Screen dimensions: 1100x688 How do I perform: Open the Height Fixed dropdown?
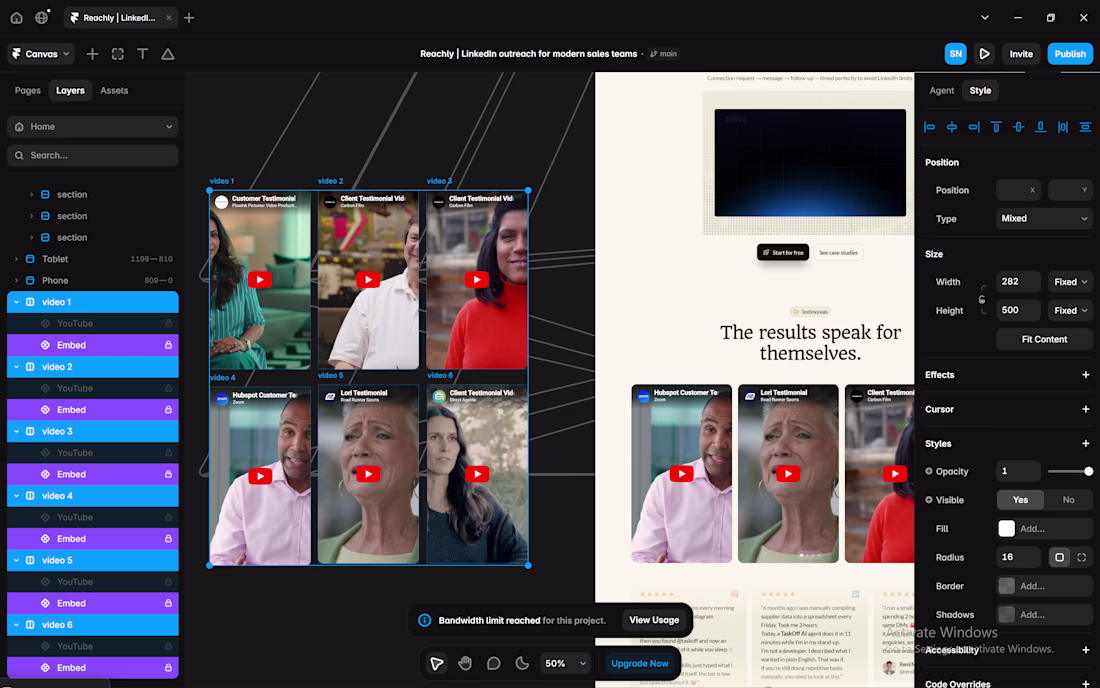(x=1070, y=311)
